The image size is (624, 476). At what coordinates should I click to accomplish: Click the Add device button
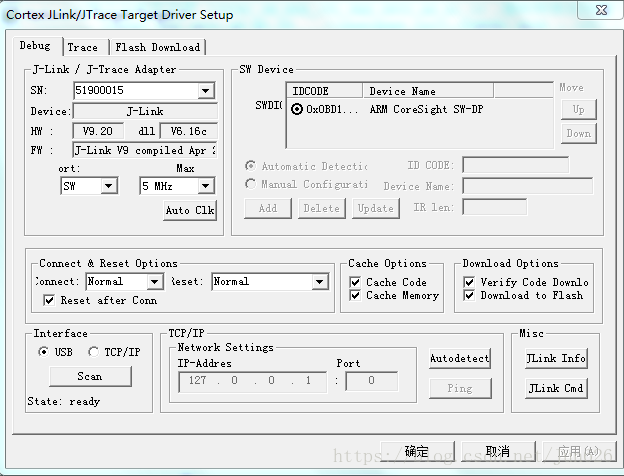[x=268, y=208]
